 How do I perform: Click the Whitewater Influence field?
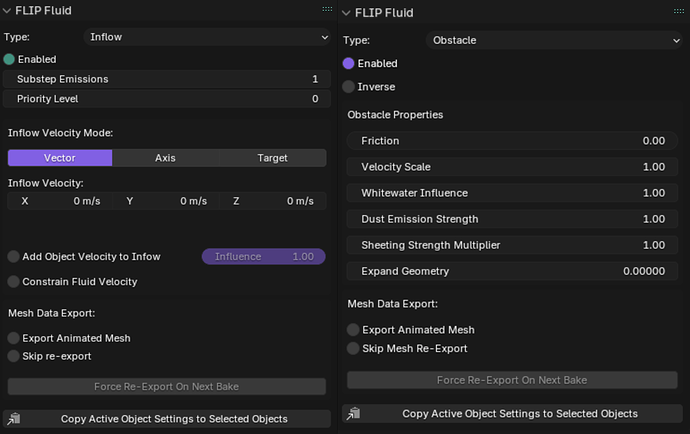point(512,193)
